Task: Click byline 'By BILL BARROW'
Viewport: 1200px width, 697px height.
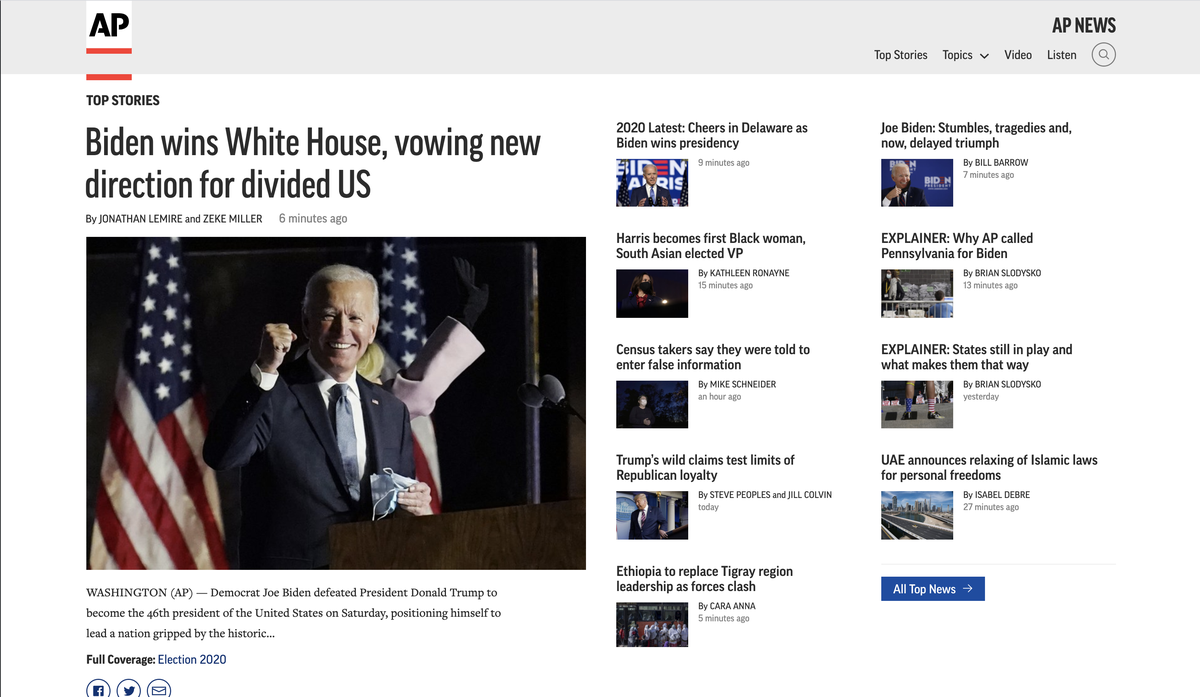Action: (x=995, y=162)
